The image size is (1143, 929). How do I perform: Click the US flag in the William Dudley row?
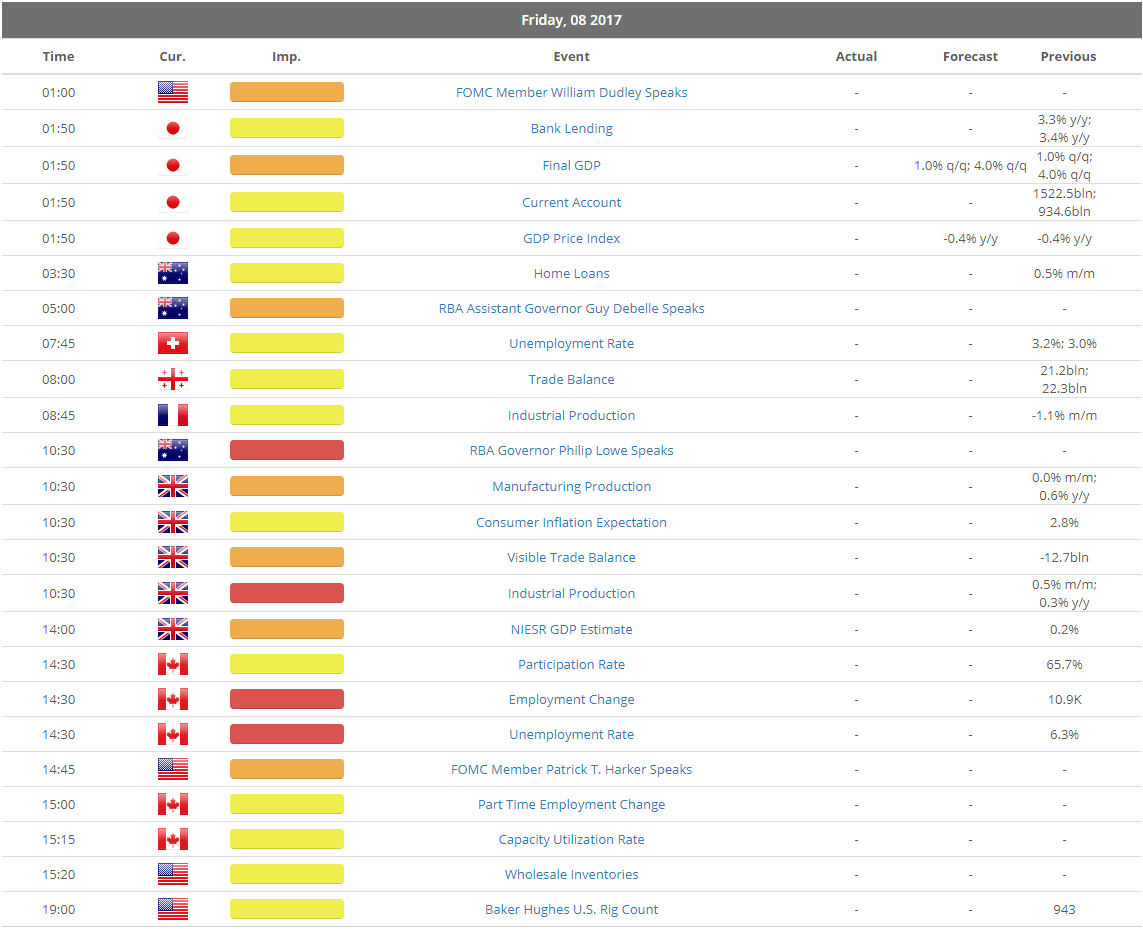[x=172, y=93]
